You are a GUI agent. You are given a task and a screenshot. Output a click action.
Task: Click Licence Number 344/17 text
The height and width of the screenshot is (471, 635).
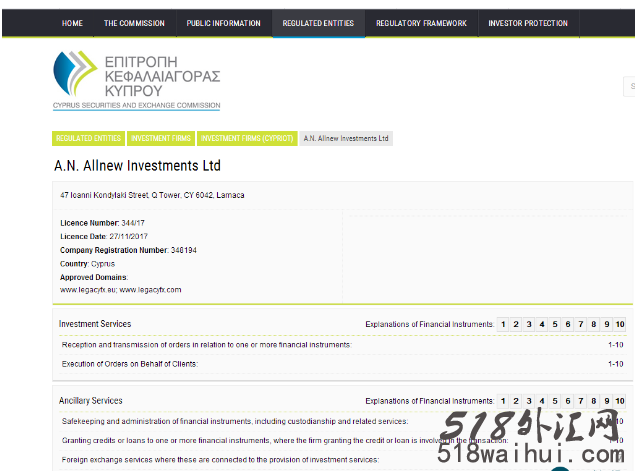(102, 223)
